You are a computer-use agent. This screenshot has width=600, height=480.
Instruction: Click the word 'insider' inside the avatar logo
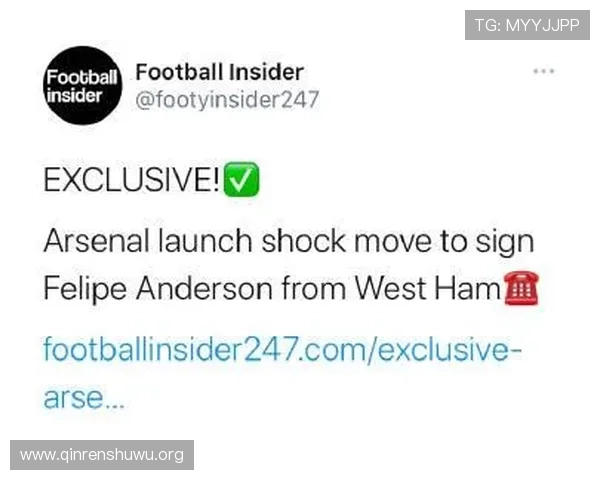[x=75, y=95]
